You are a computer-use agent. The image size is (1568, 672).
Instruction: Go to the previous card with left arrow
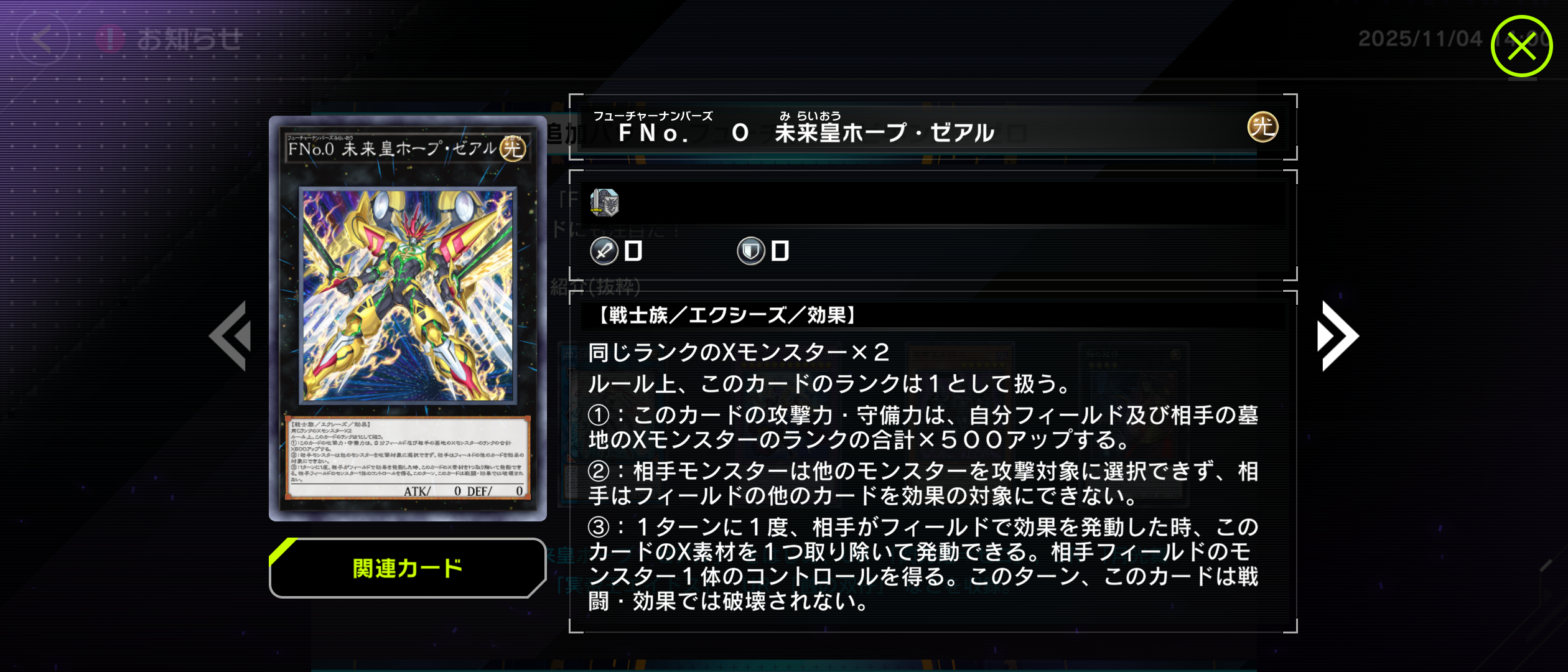pyautogui.click(x=230, y=336)
